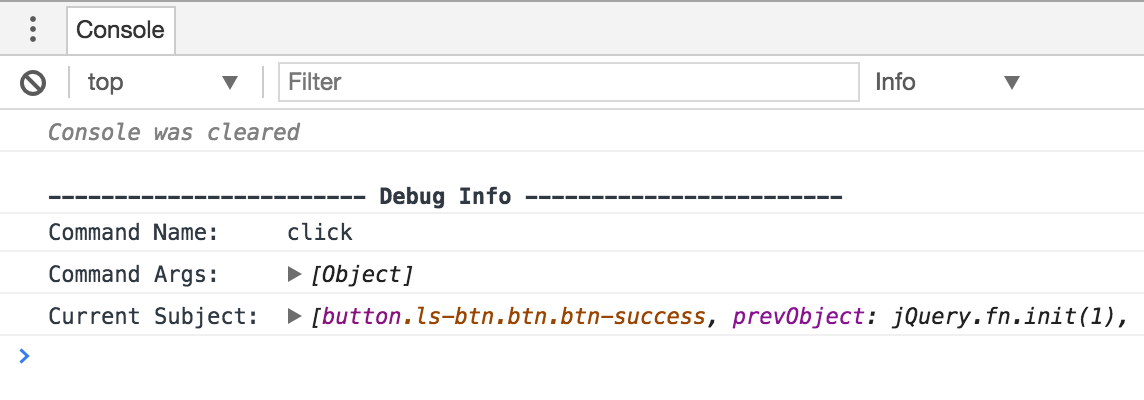
Task: Click the prevObject property name
Action: coord(797,317)
